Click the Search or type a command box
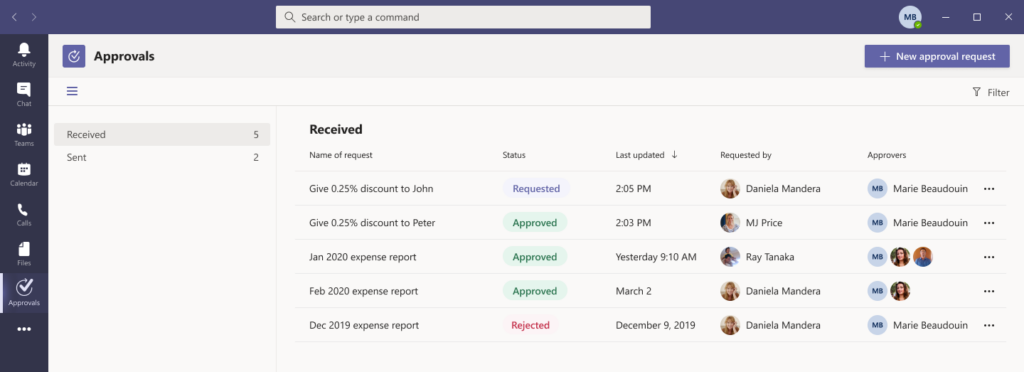Viewport: 1024px width, 372px height. pos(463,17)
